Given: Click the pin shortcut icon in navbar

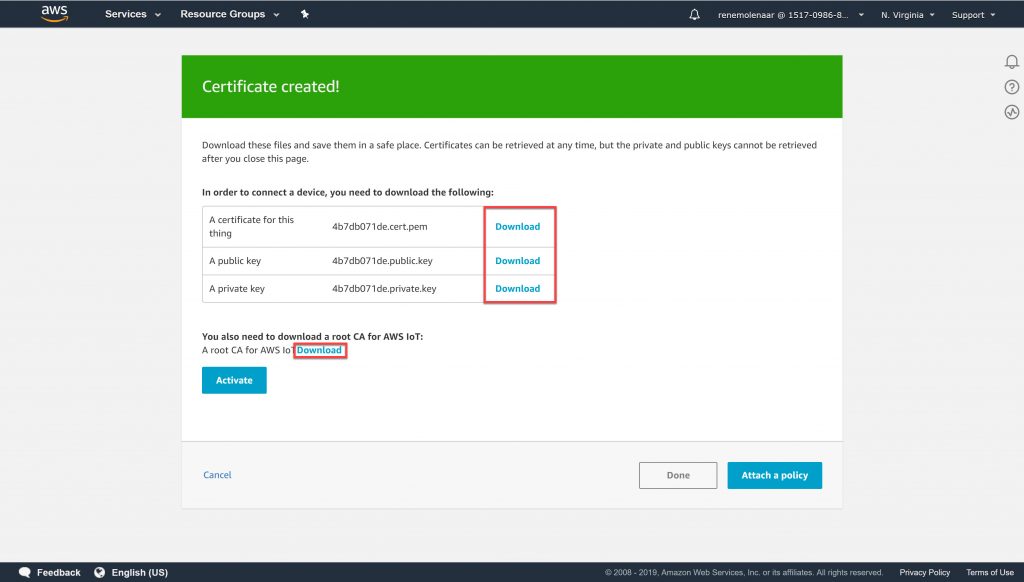Looking at the screenshot, I should pos(304,15).
